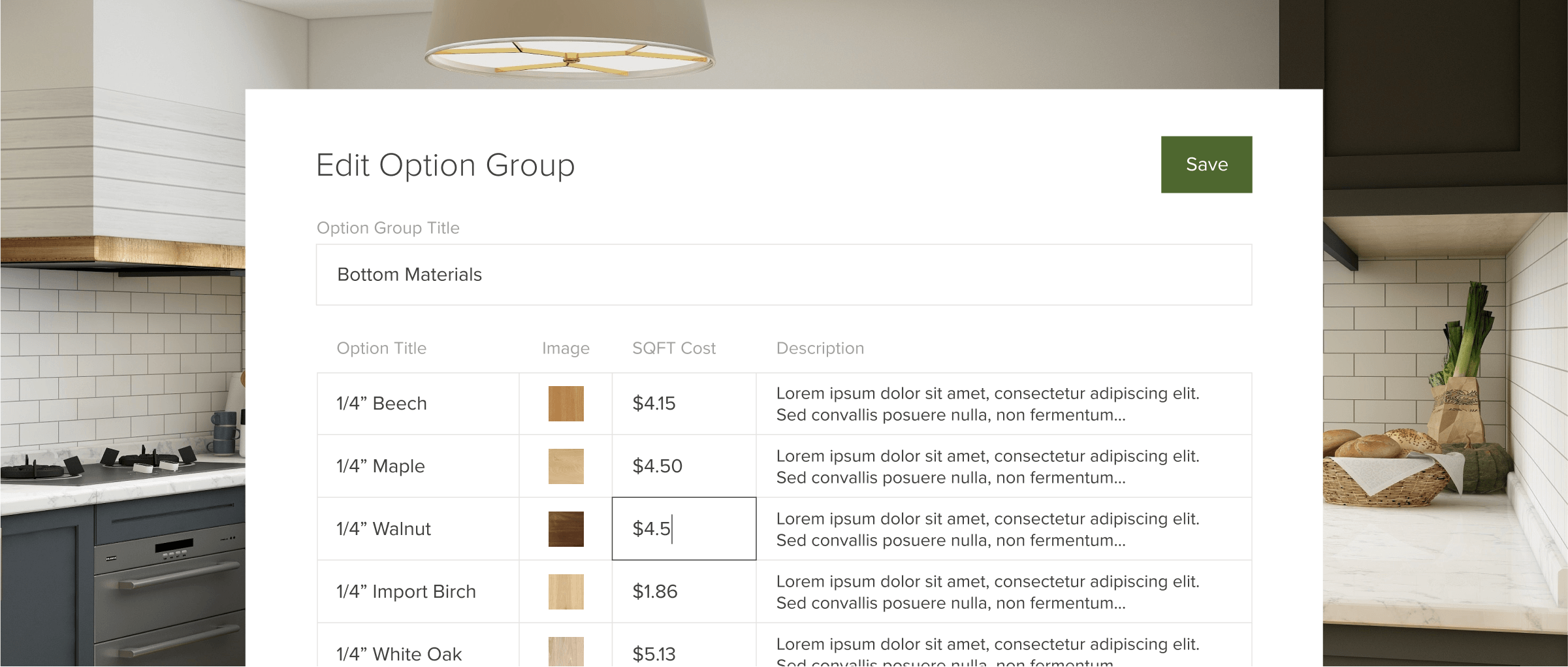This screenshot has height=667, width=1568.
Task: Edit the Option Group Title field
Action: pos(784,275)
